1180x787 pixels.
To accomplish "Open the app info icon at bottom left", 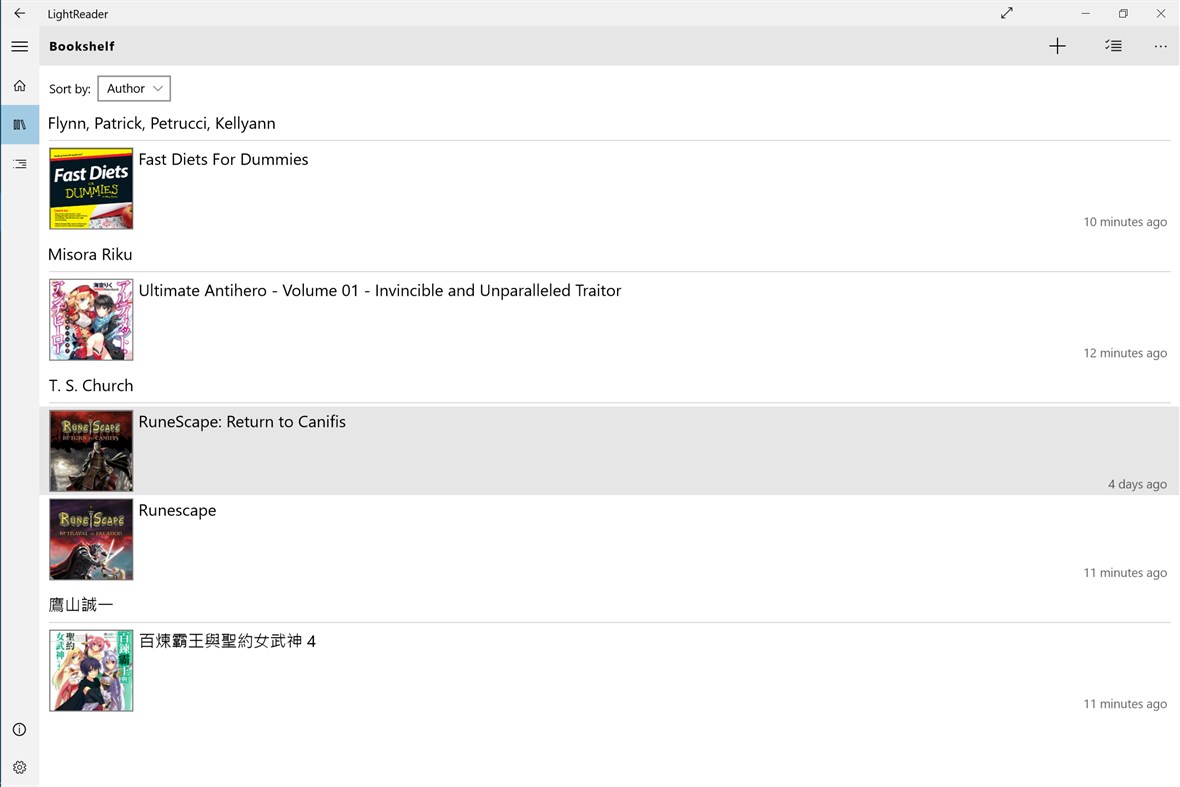I will tap(19, 729).
